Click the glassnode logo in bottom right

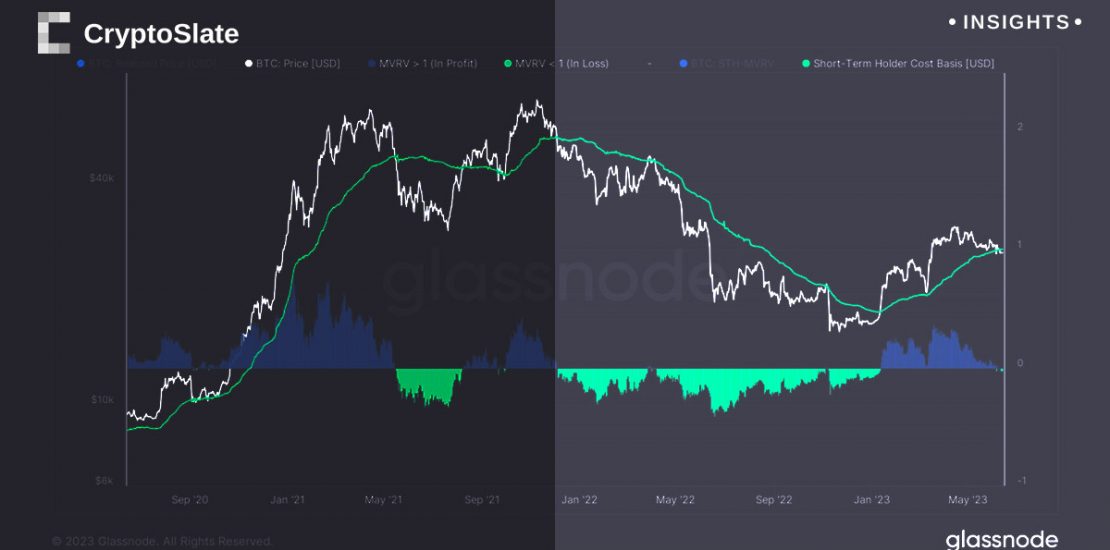point(1001,540)
